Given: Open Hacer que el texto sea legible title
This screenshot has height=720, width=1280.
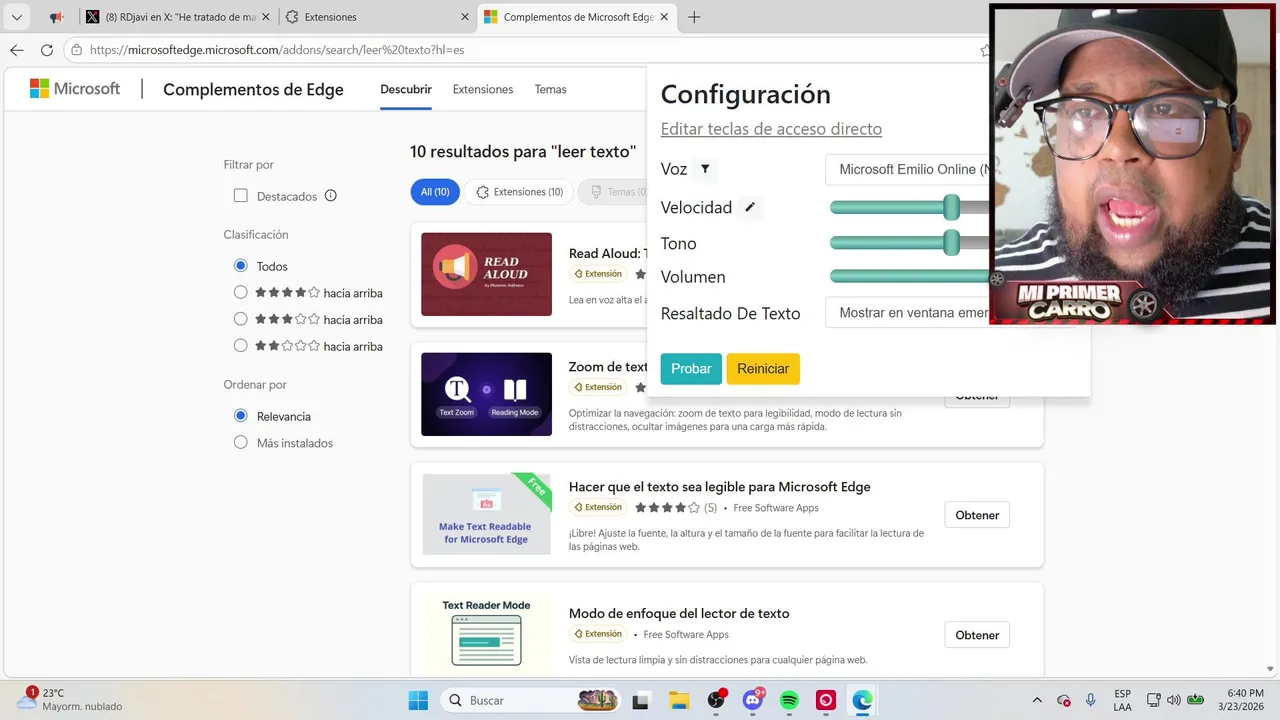Looking at the screenshot, I should coord(720,487).
